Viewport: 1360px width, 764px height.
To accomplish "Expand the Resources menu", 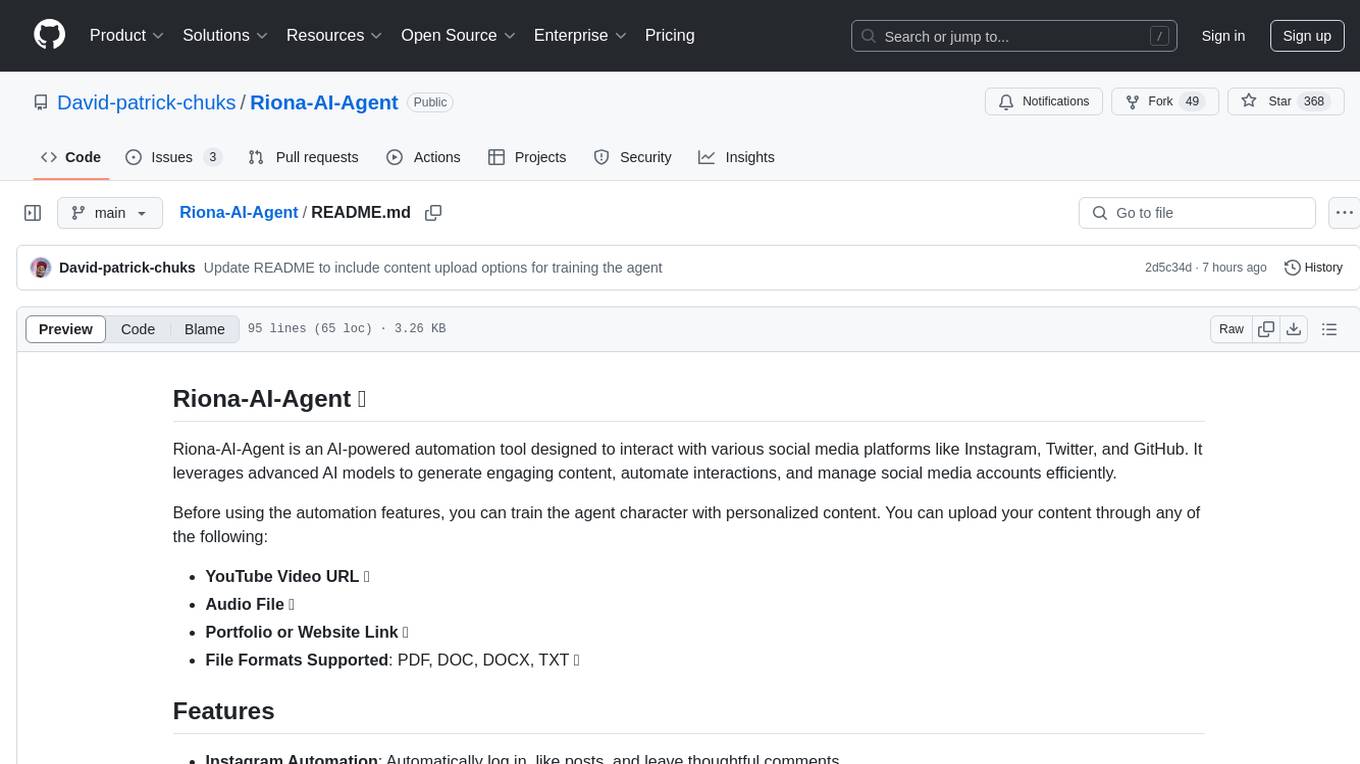I will [x=334, y=35].
